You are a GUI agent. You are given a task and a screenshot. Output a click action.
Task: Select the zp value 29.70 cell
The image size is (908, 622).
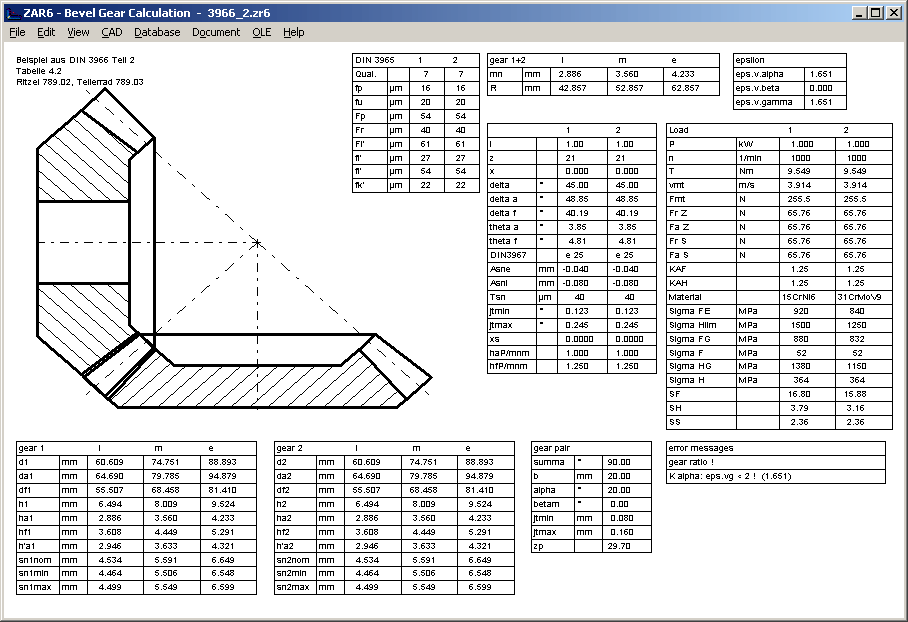point(618,546)
